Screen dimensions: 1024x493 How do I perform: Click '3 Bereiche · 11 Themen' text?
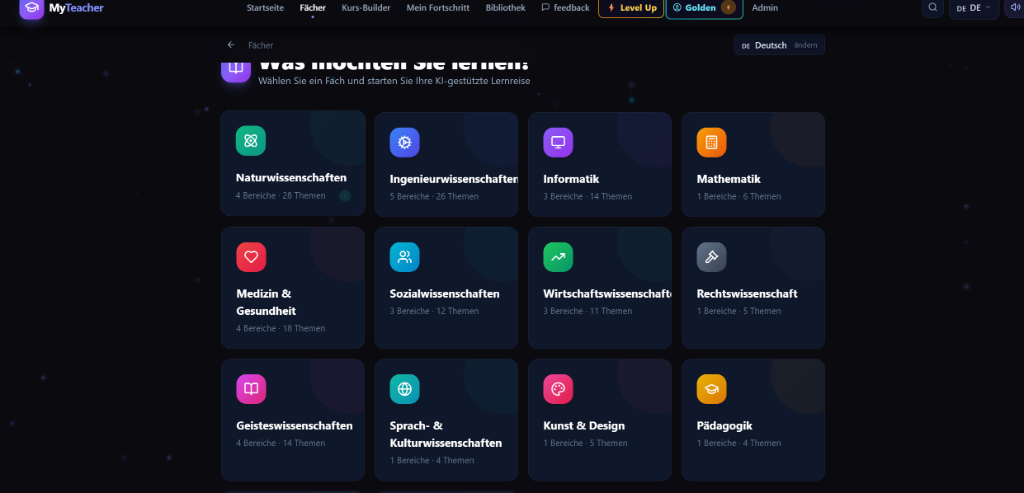coord(588,311)
